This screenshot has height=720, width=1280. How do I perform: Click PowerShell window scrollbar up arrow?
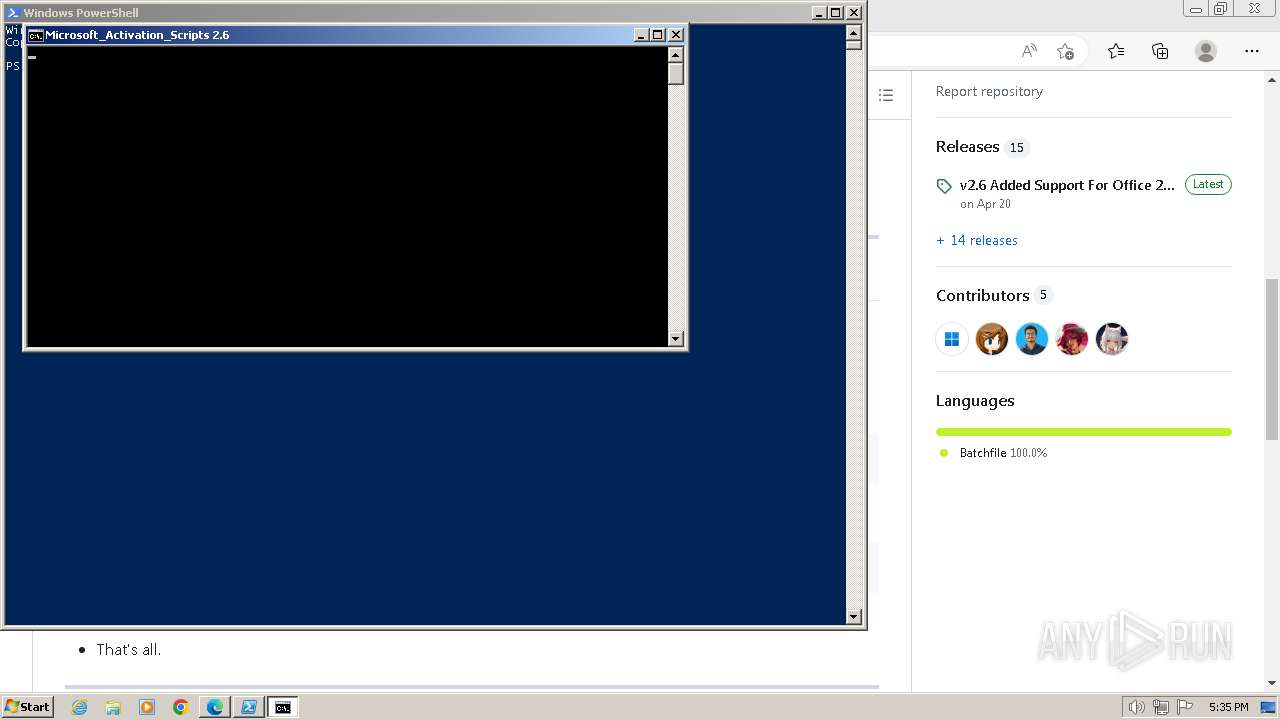click(x=854, y=31)
